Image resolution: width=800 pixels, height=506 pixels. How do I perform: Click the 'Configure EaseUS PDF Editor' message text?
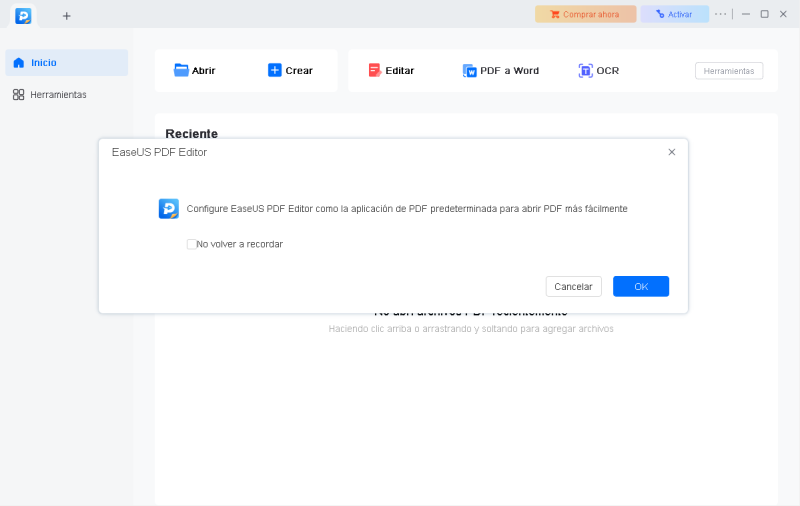coord(407,209)
